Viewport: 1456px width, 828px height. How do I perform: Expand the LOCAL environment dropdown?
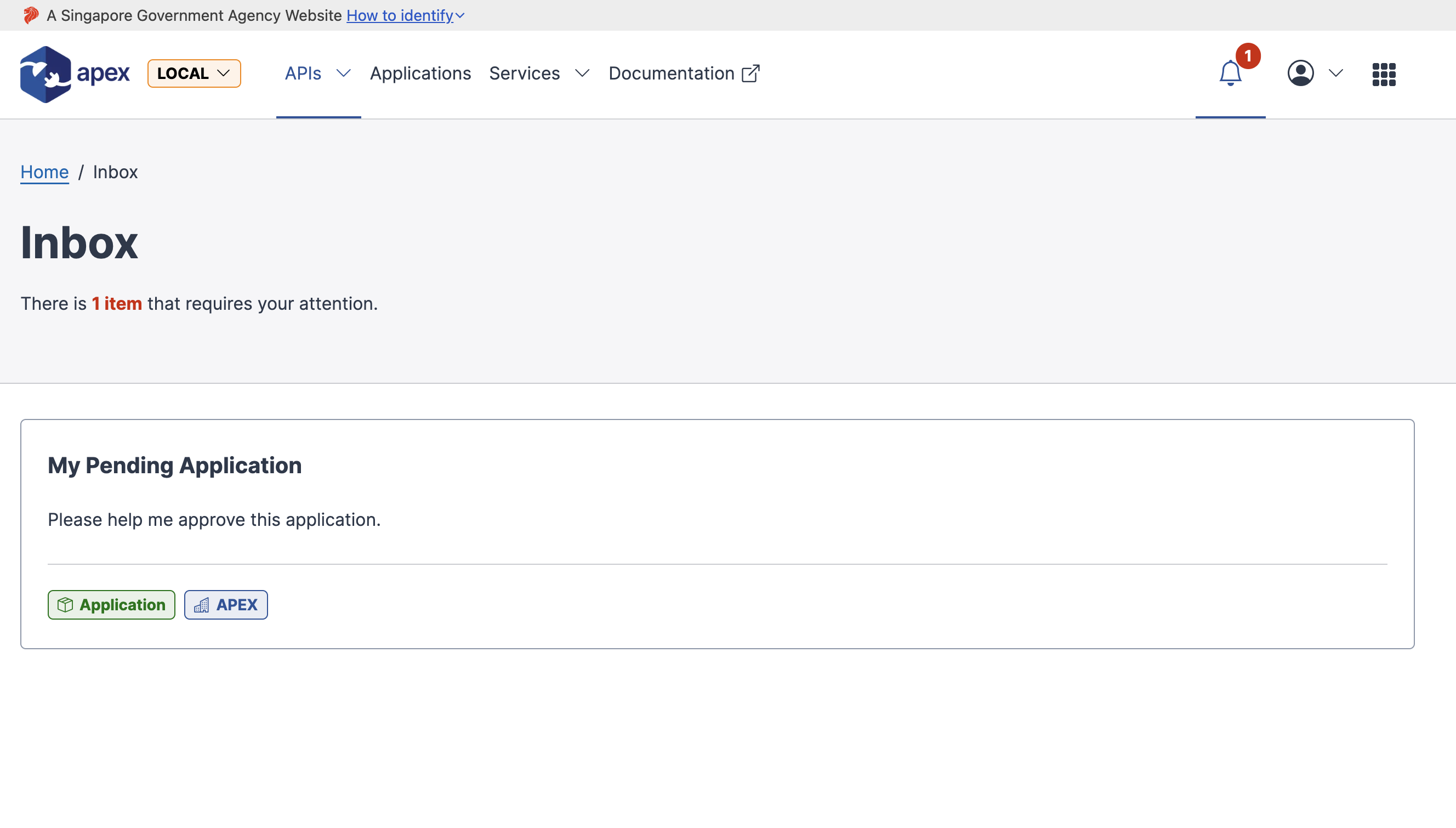tap(194, 73)
